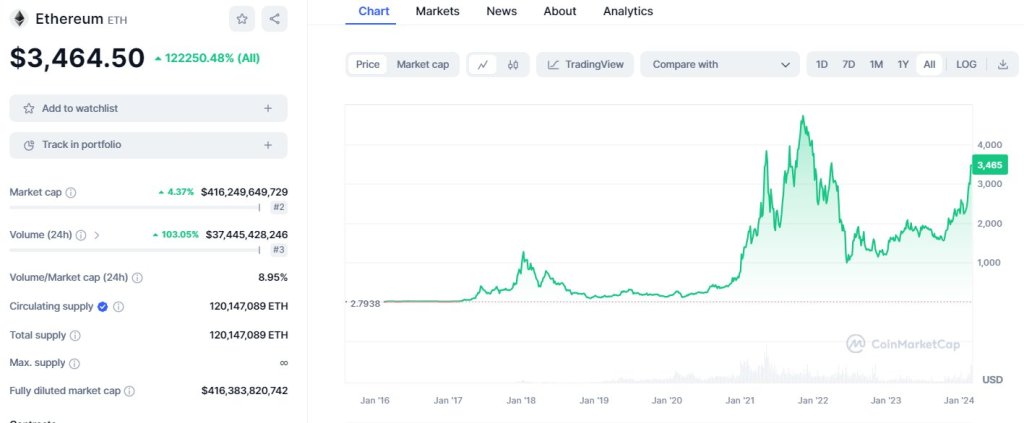Click the Market cap rank progress bar
Viewport: 1024px width, 423px height.
[x=134, y=207]
